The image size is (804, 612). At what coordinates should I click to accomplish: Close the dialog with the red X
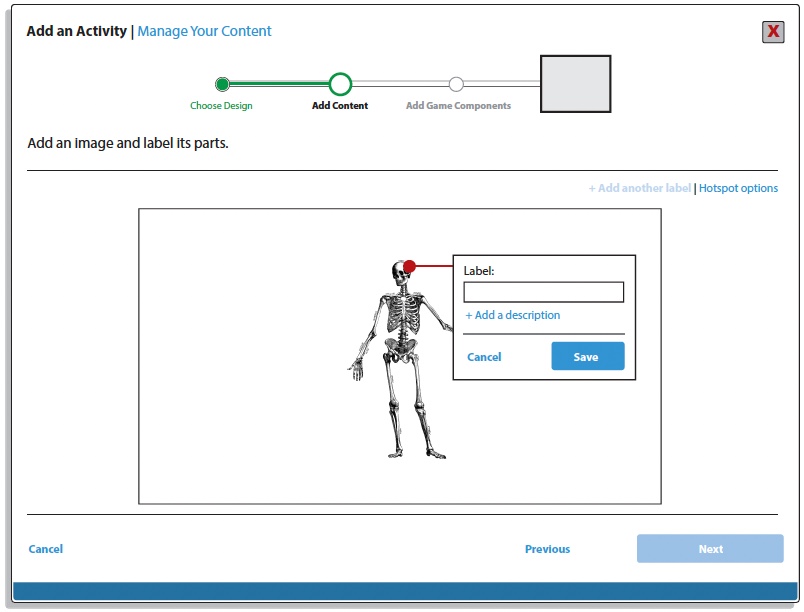773,32
